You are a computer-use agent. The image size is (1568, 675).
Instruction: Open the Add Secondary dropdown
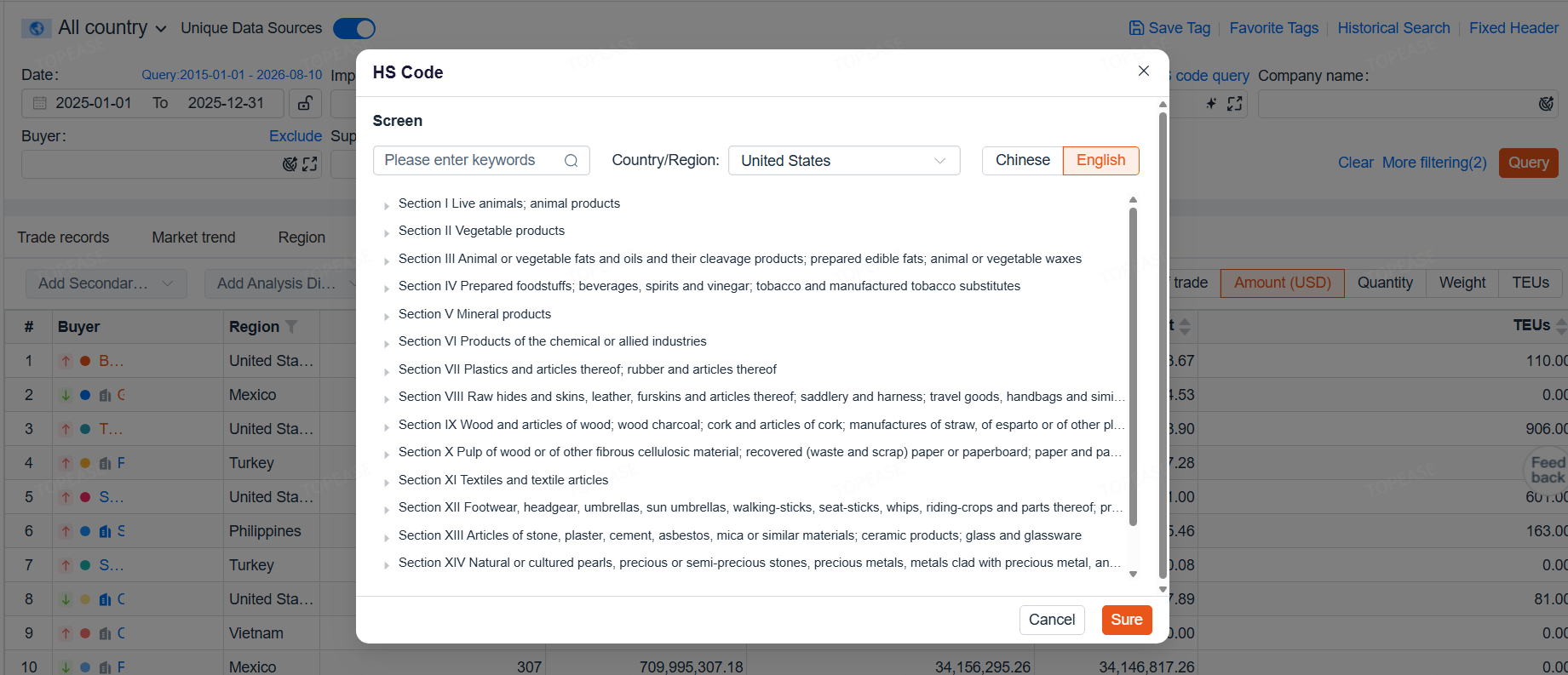106,283
